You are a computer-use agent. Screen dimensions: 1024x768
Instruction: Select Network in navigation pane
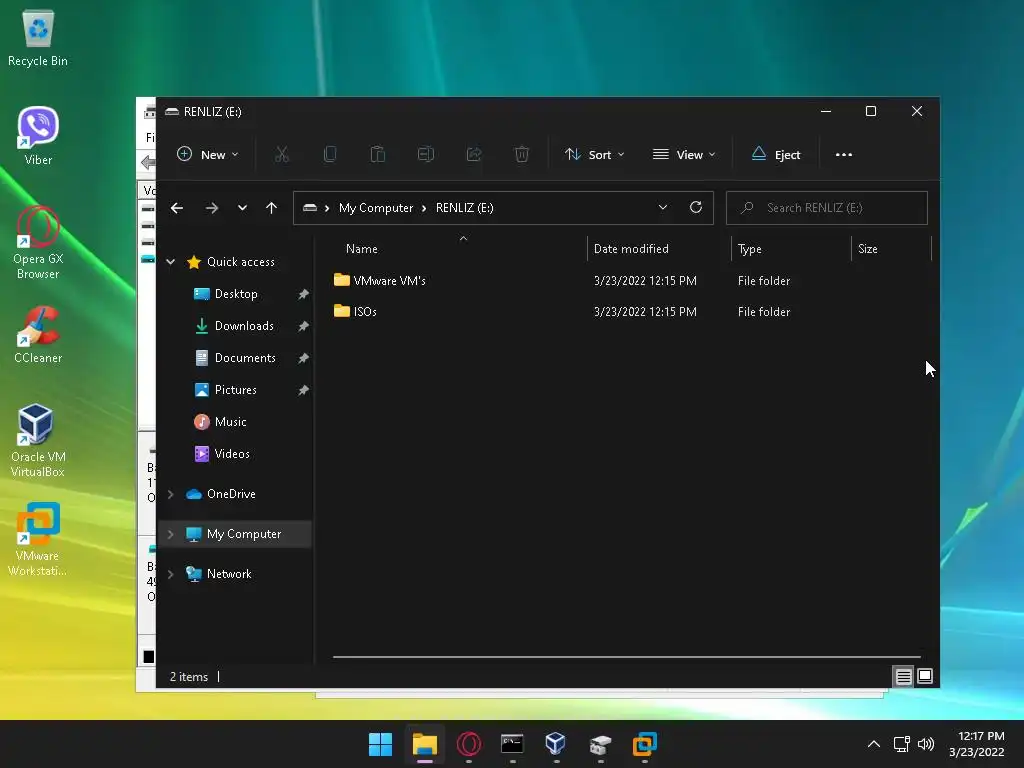229,574
